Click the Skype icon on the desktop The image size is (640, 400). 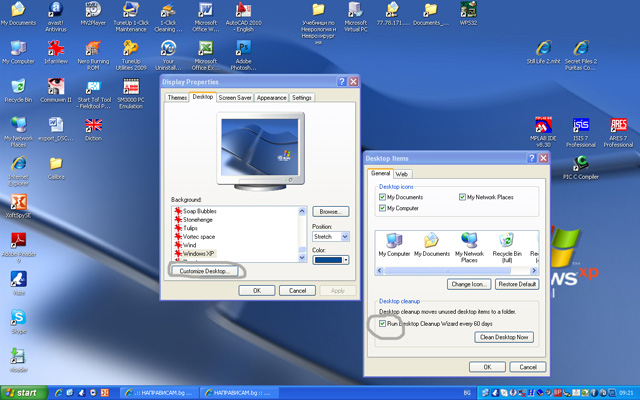(17, 317)
